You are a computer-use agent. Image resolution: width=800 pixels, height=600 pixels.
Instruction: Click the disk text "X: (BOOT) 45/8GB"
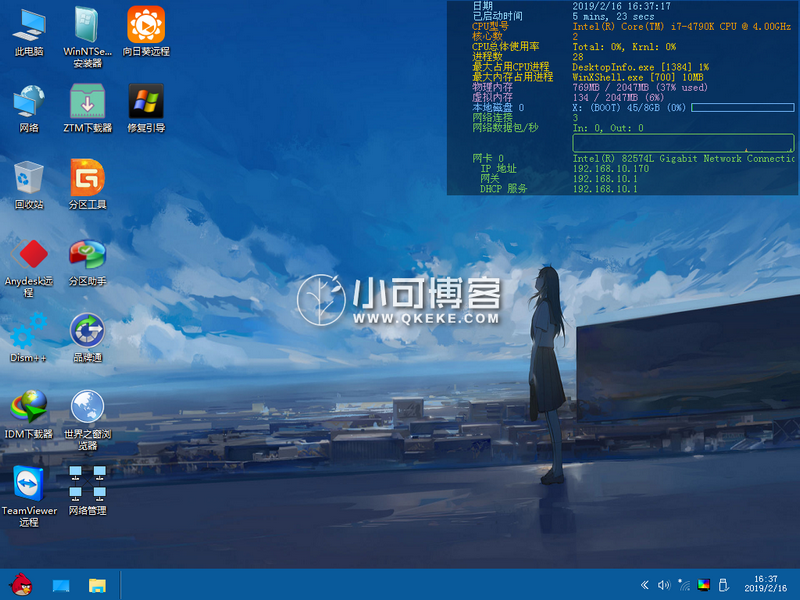pos(616,108)
